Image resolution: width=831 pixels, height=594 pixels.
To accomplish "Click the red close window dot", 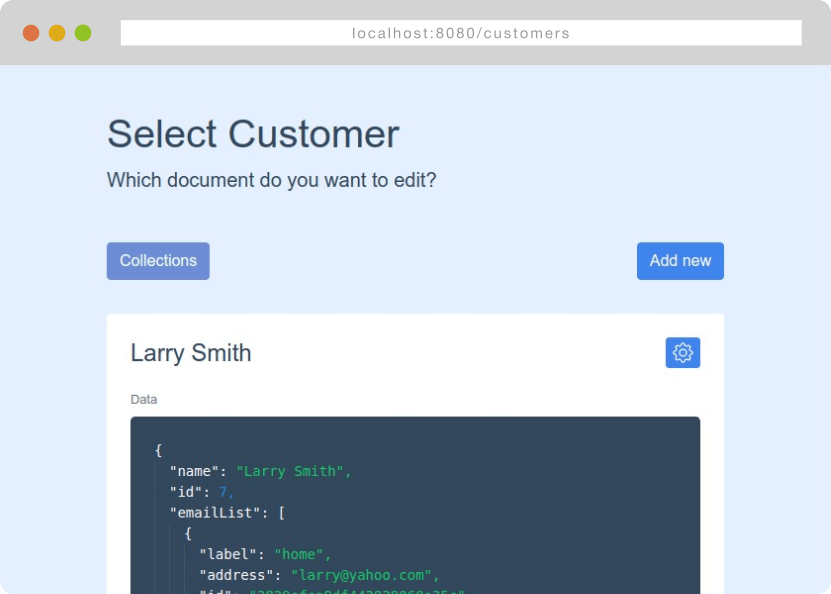I will click(x=31, y=33).
